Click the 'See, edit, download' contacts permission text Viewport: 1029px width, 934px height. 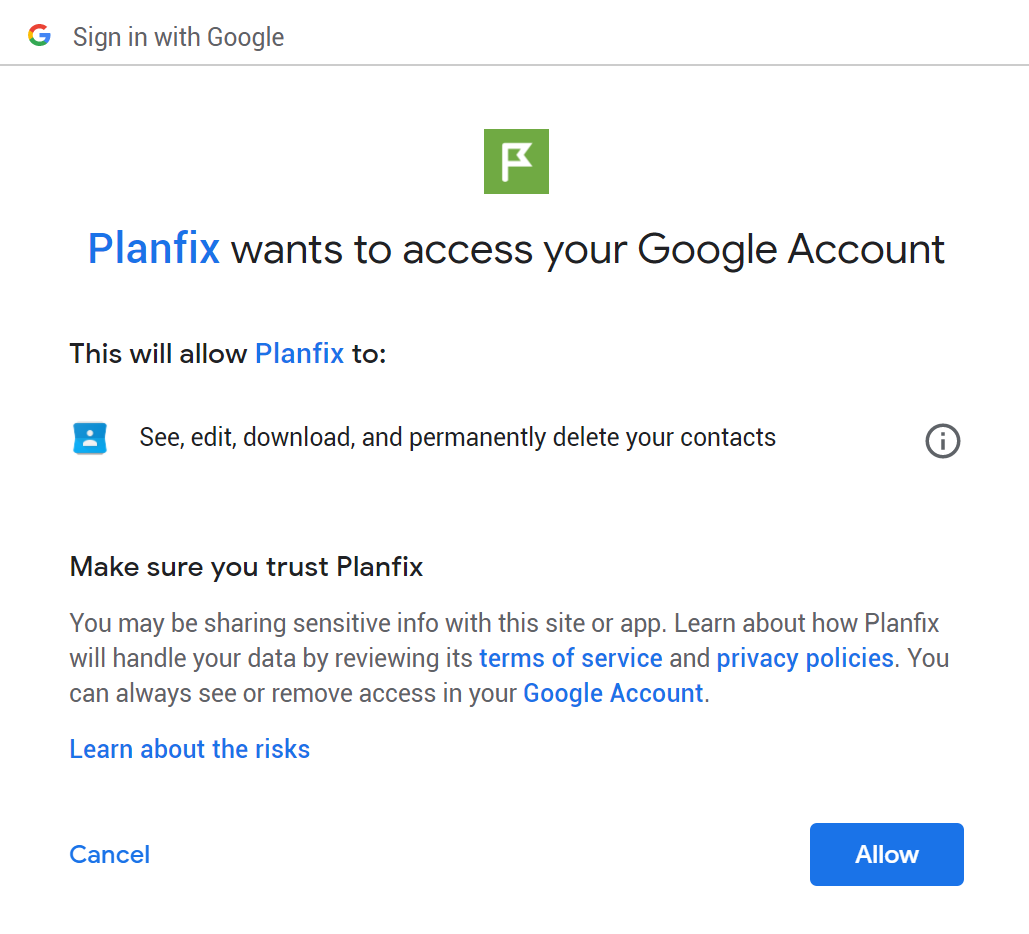[457, 438]
